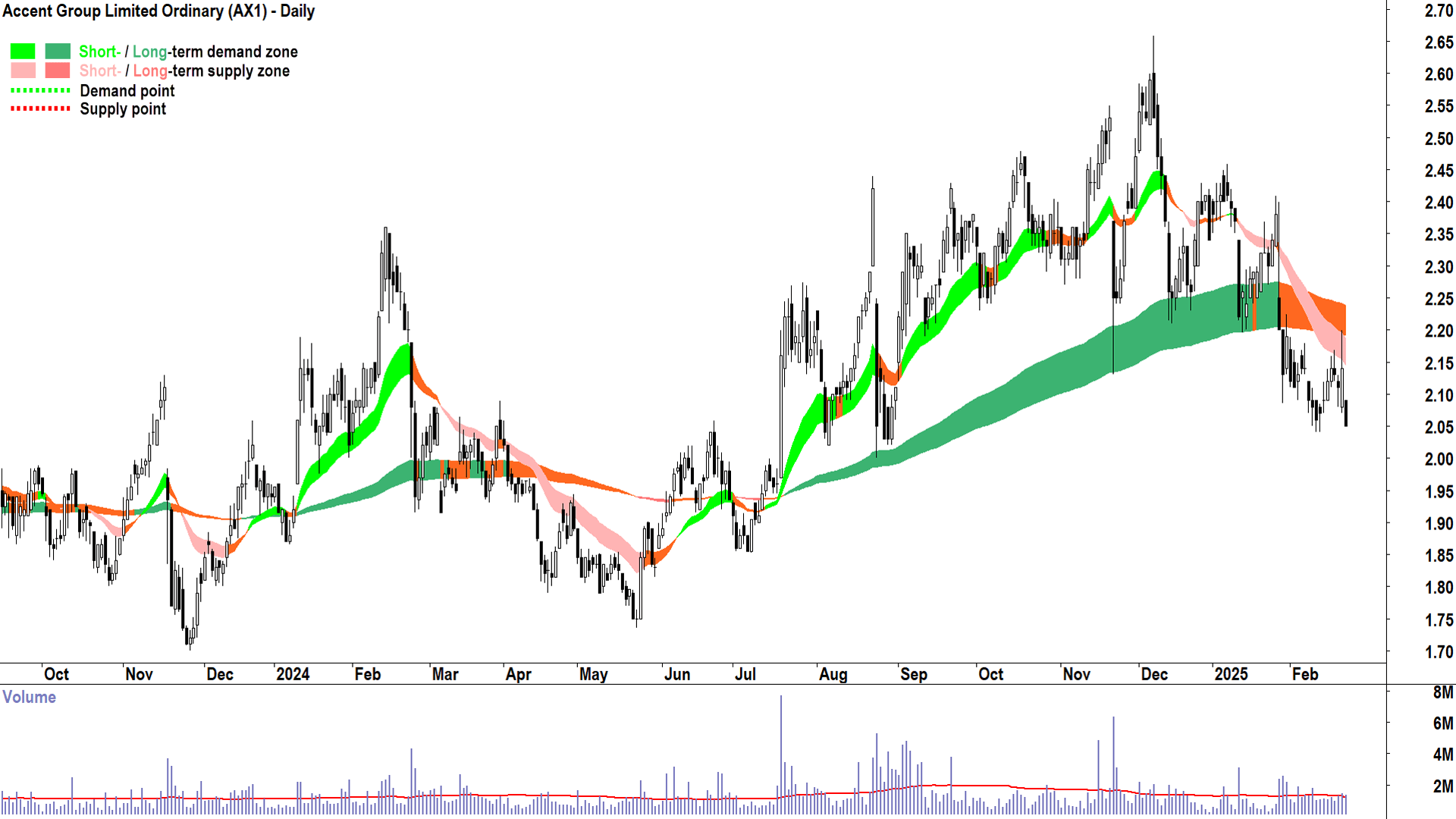
Task: Click the 1.70 price level on the axis
Action: click(1439, 652)
